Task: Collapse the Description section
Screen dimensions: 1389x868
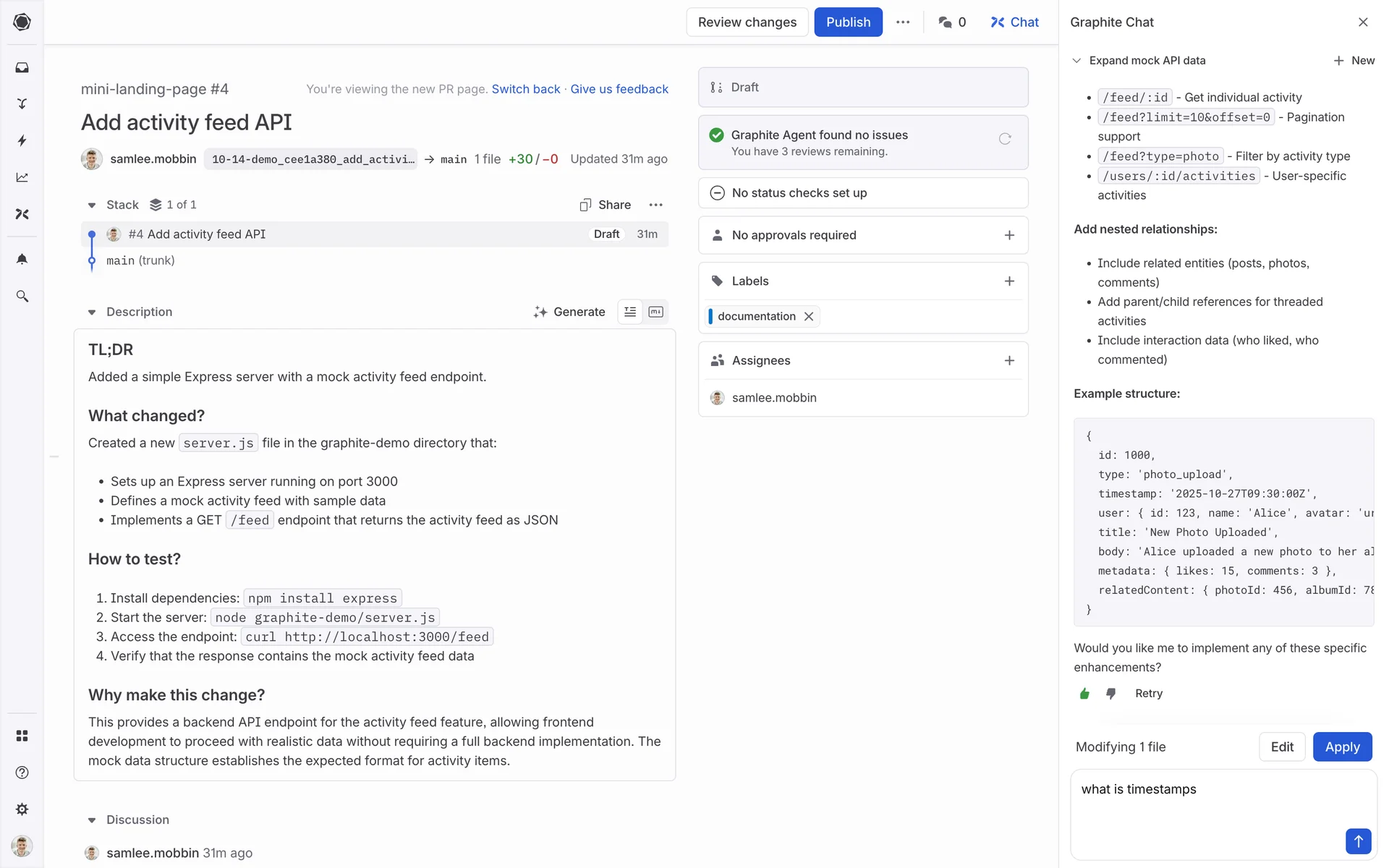Action: point(92,312)
